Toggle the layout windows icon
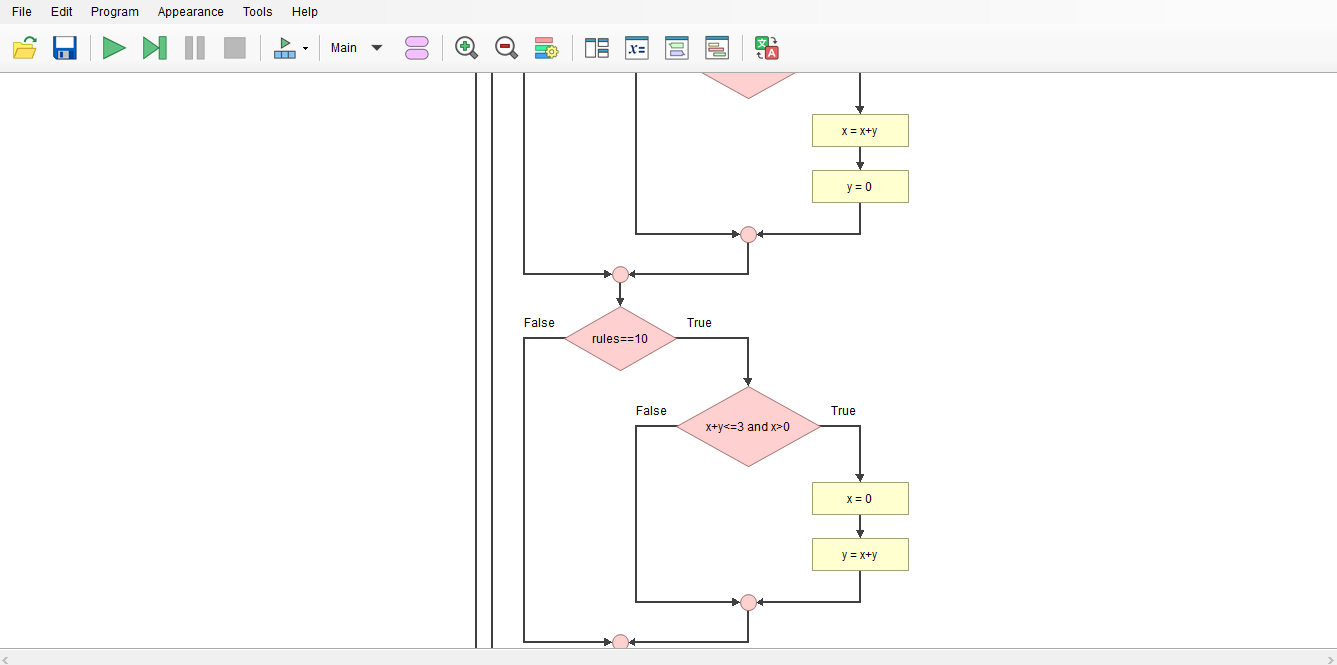This screenshot has width=1337, height=665. [x=597, y=48]
